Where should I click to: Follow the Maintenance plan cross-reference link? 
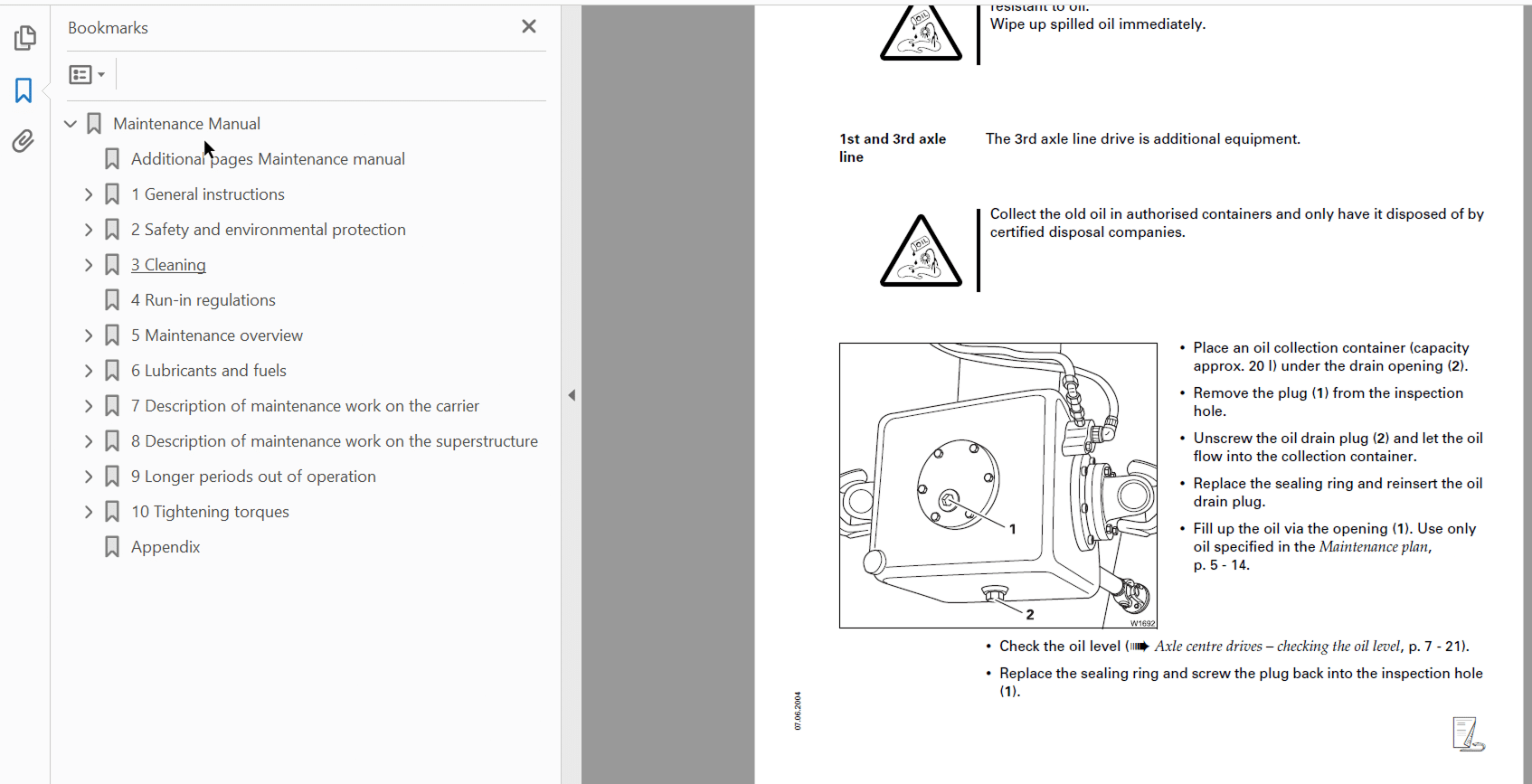click(x=1374, y=547)
